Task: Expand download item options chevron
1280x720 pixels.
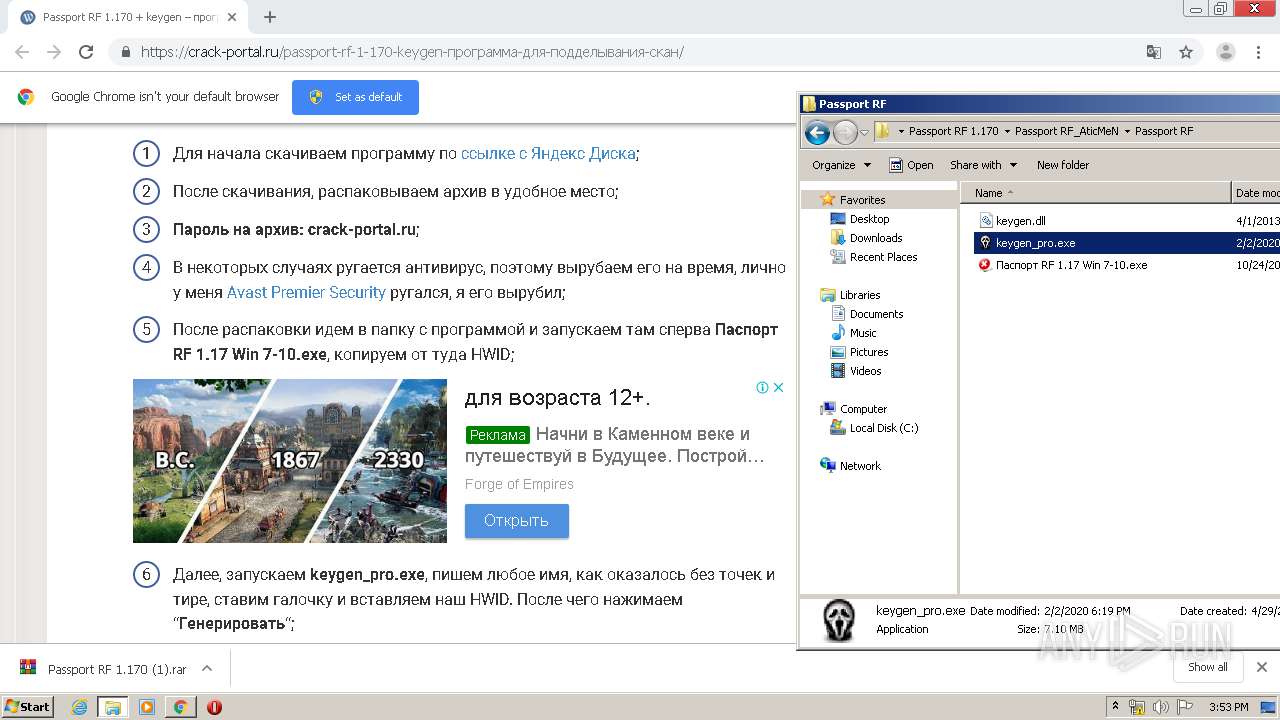Action: (x=207, y=668)
